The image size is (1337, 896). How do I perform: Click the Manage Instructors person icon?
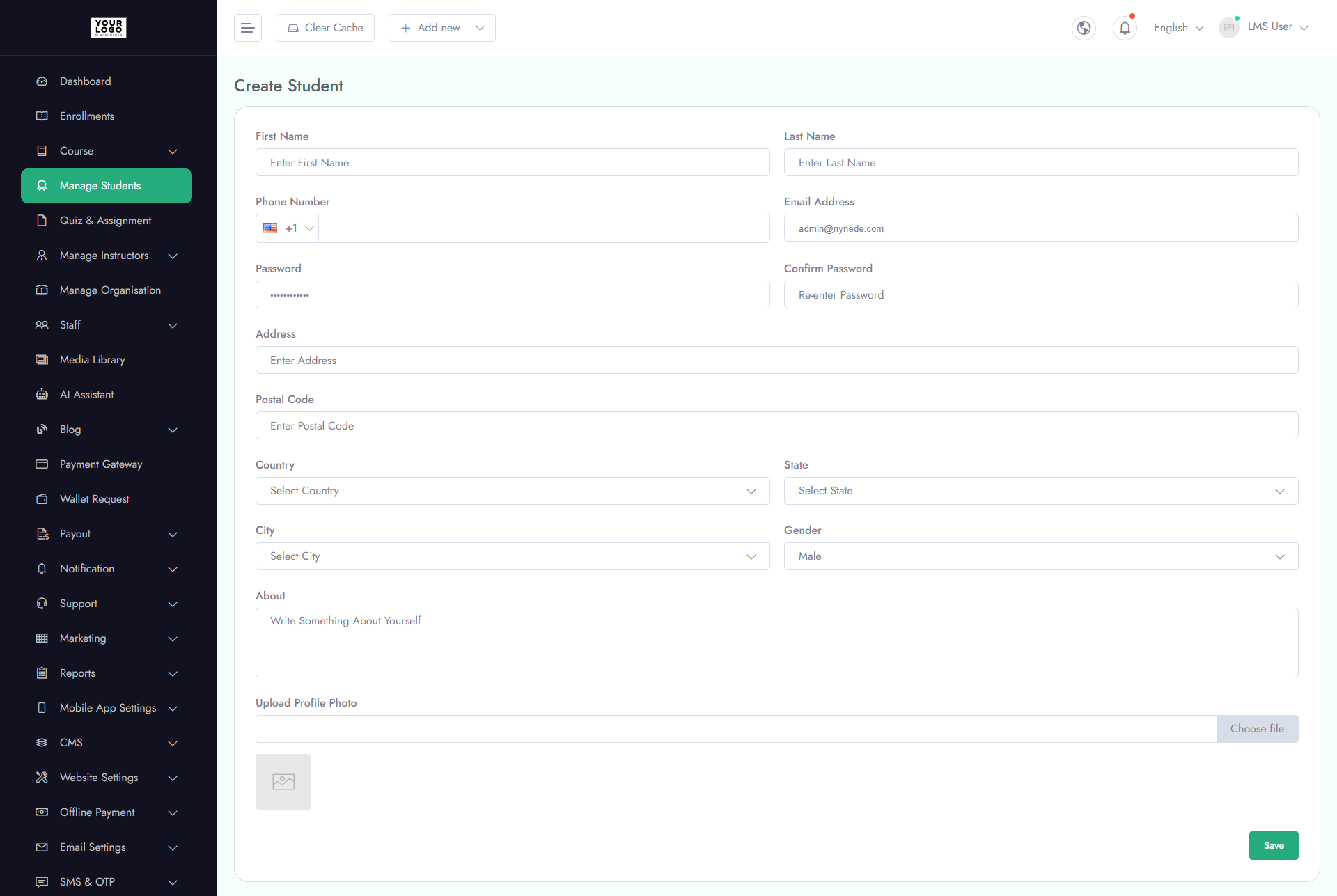click(x=42, y=256)
